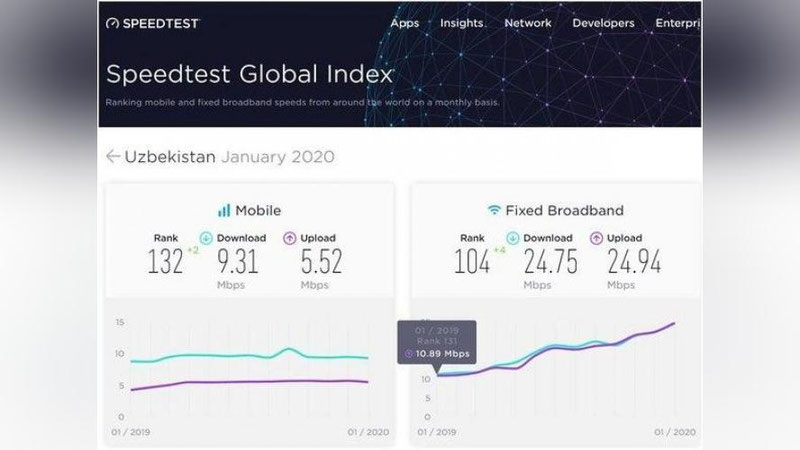
Task: Open the Network menu item
Action: pyautogui.click(x=528, y=23)
